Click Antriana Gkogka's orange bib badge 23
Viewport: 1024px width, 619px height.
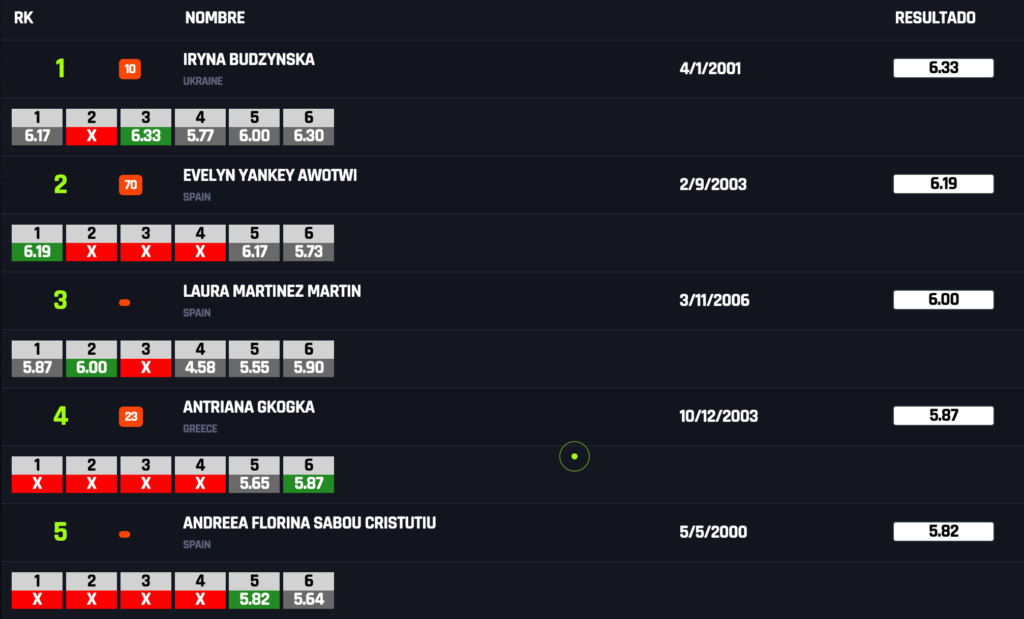coord(130,417)
